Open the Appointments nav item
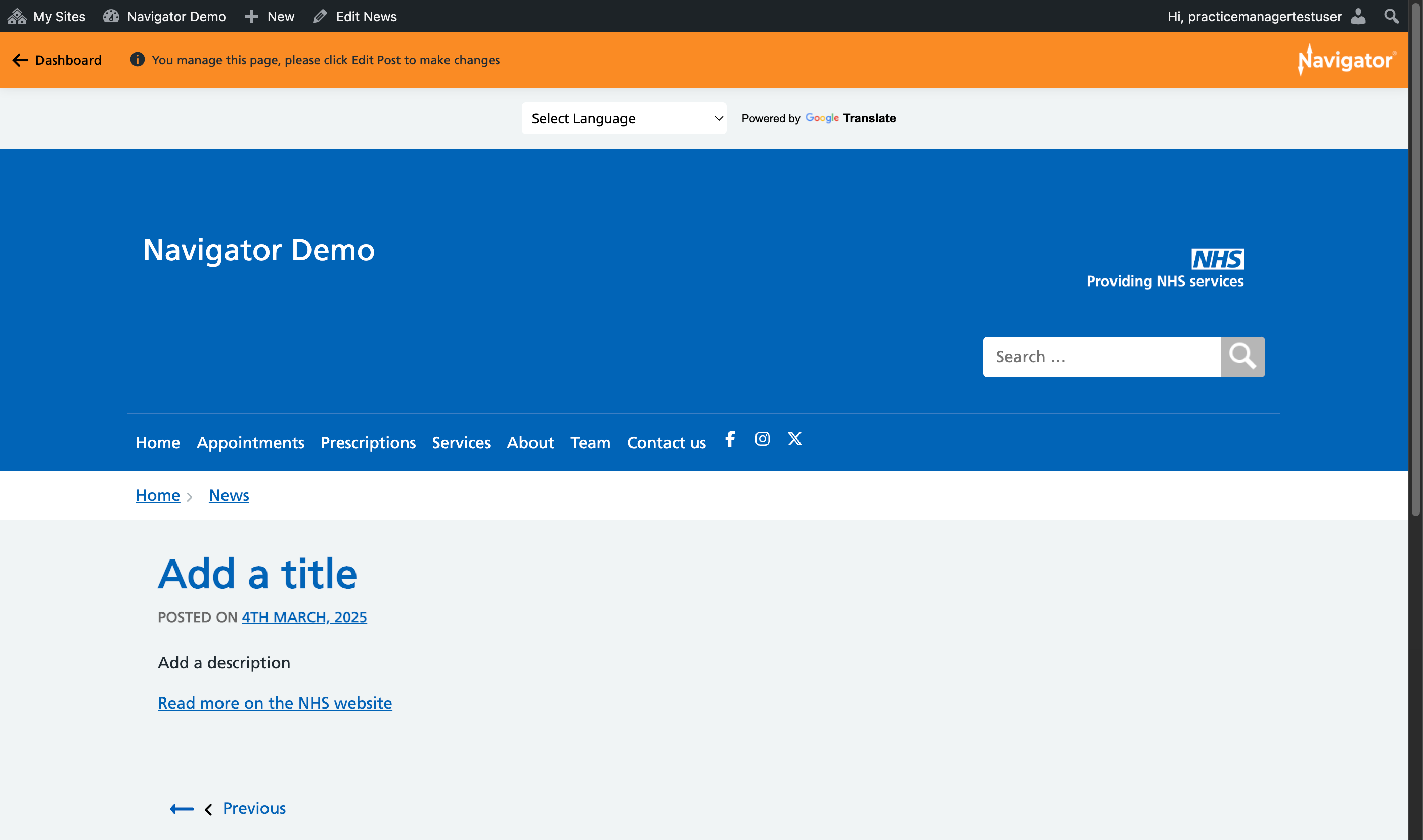This screenshot has height=840, width=1423. point(250,442)
